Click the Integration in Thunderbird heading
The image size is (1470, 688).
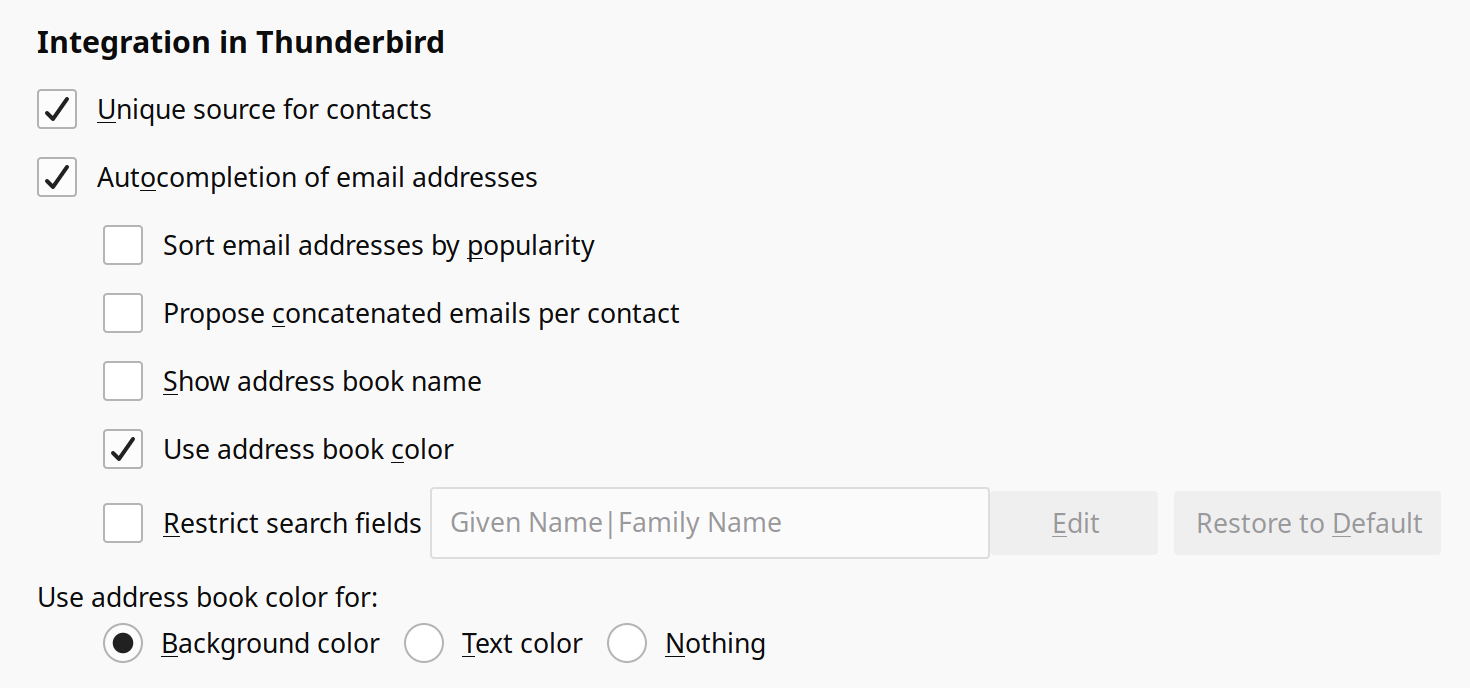click(x=240, y=43)
